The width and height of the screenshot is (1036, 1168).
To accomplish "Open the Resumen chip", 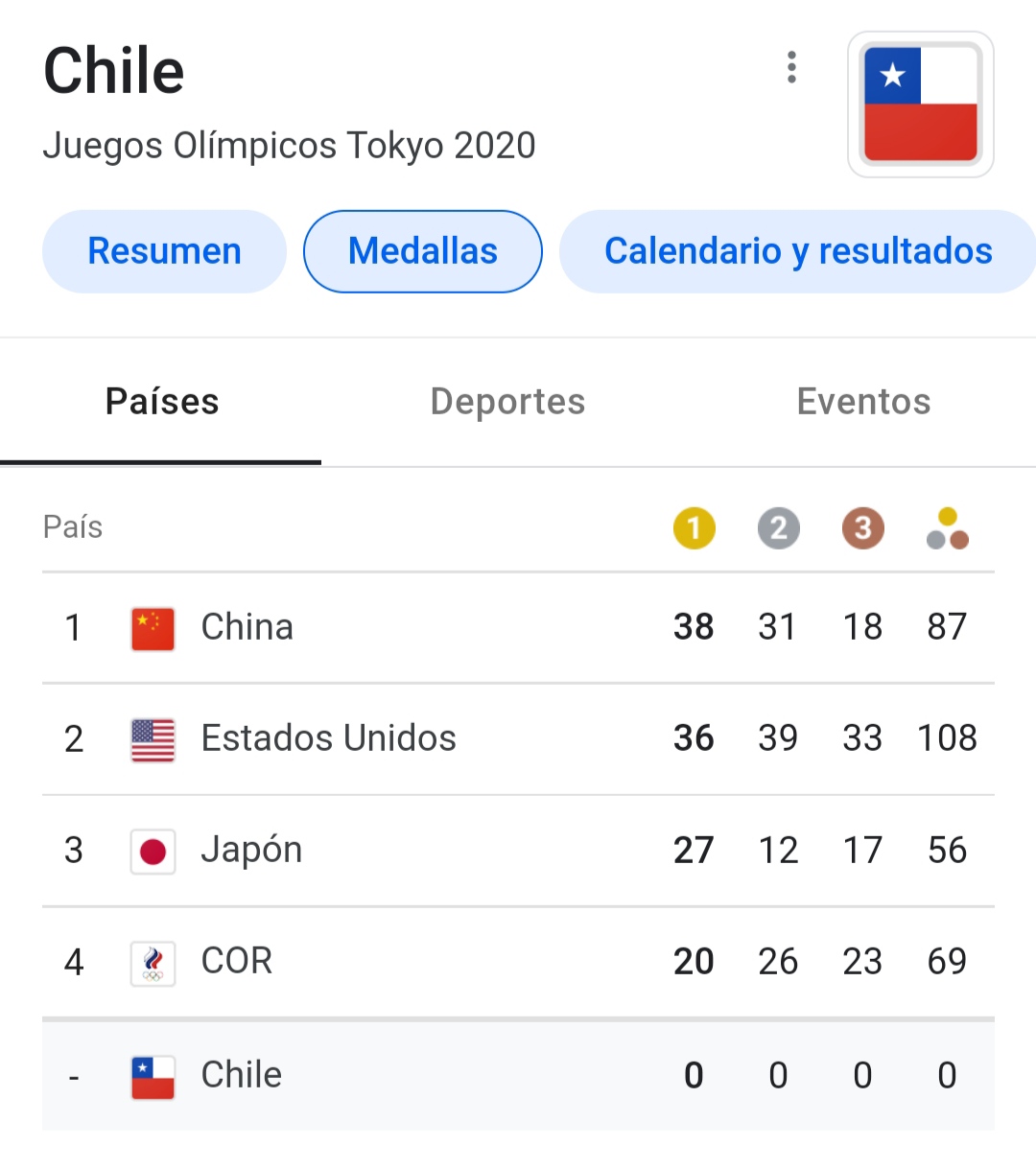I will coord(164,251).
